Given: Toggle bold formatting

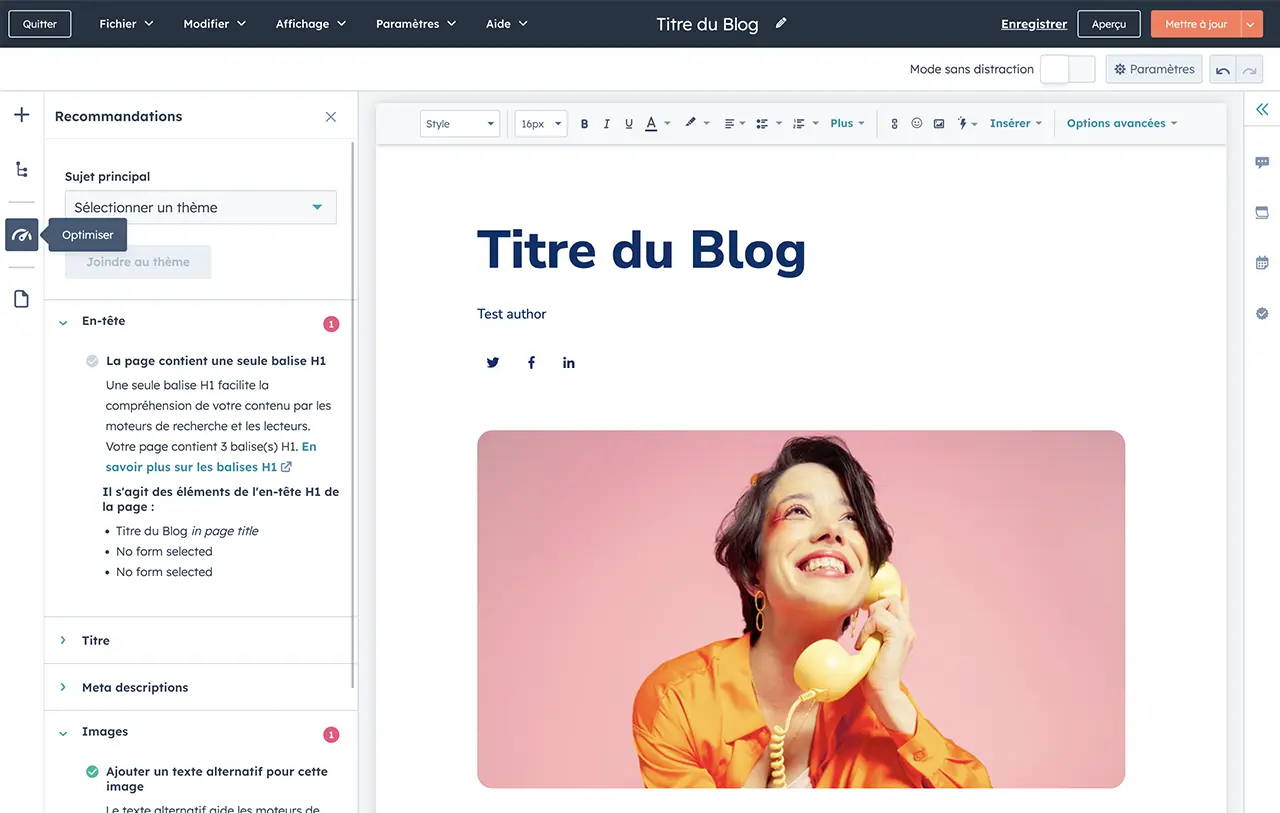Looking at the screenshot, I should (584, 124).
